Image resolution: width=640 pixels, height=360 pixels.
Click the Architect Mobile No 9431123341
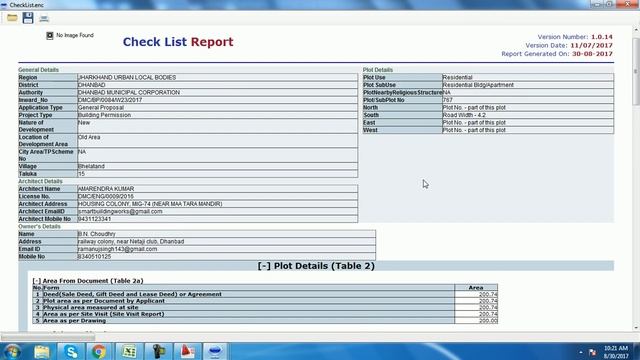(94, 219)
